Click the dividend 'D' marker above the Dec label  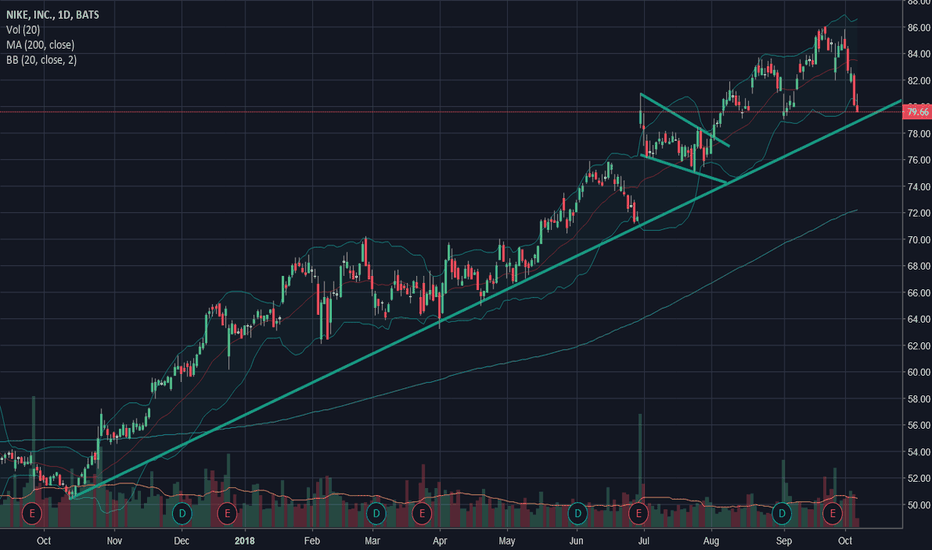(182, 513)
